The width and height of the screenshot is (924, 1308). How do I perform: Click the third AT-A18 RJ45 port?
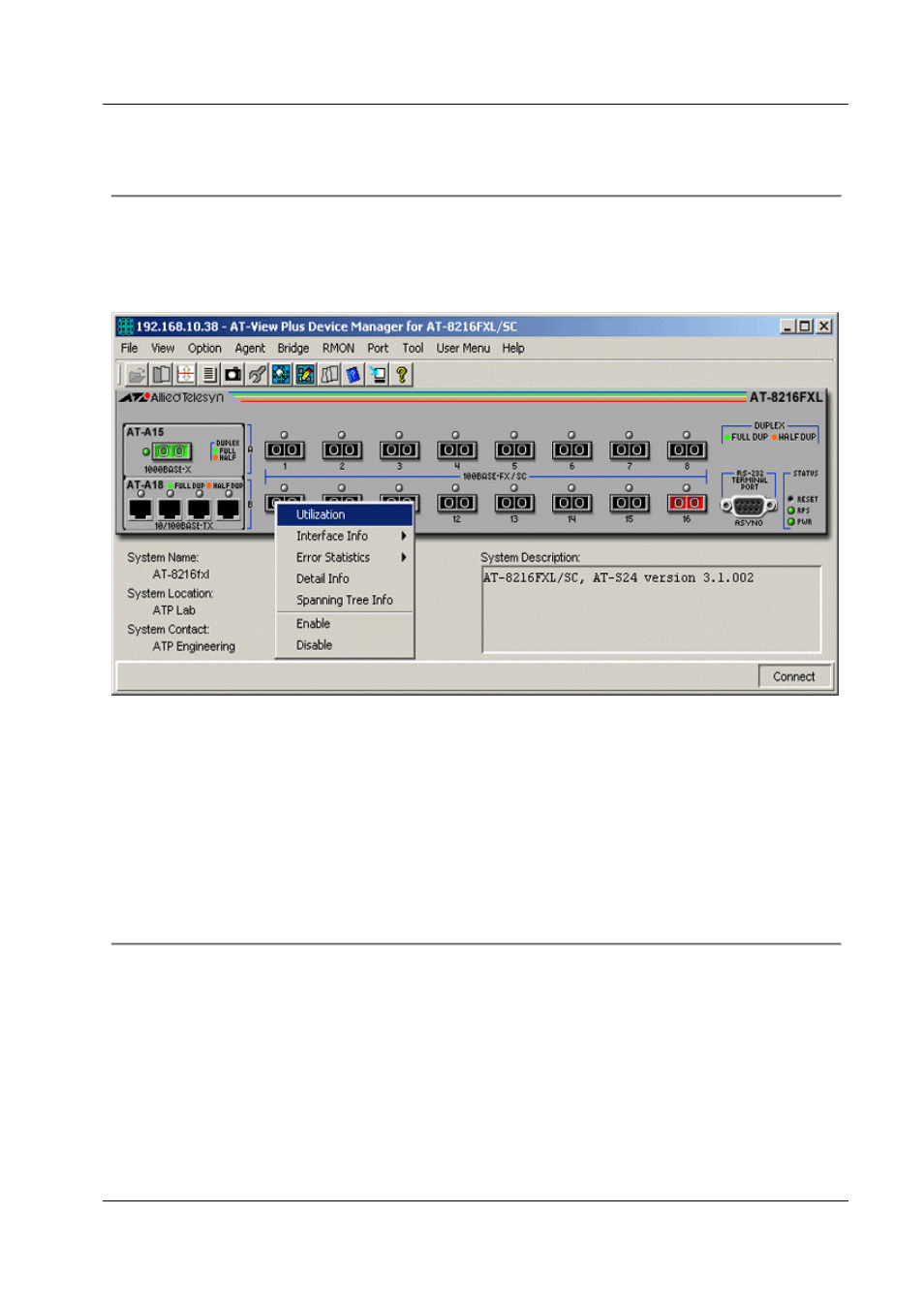199,509
